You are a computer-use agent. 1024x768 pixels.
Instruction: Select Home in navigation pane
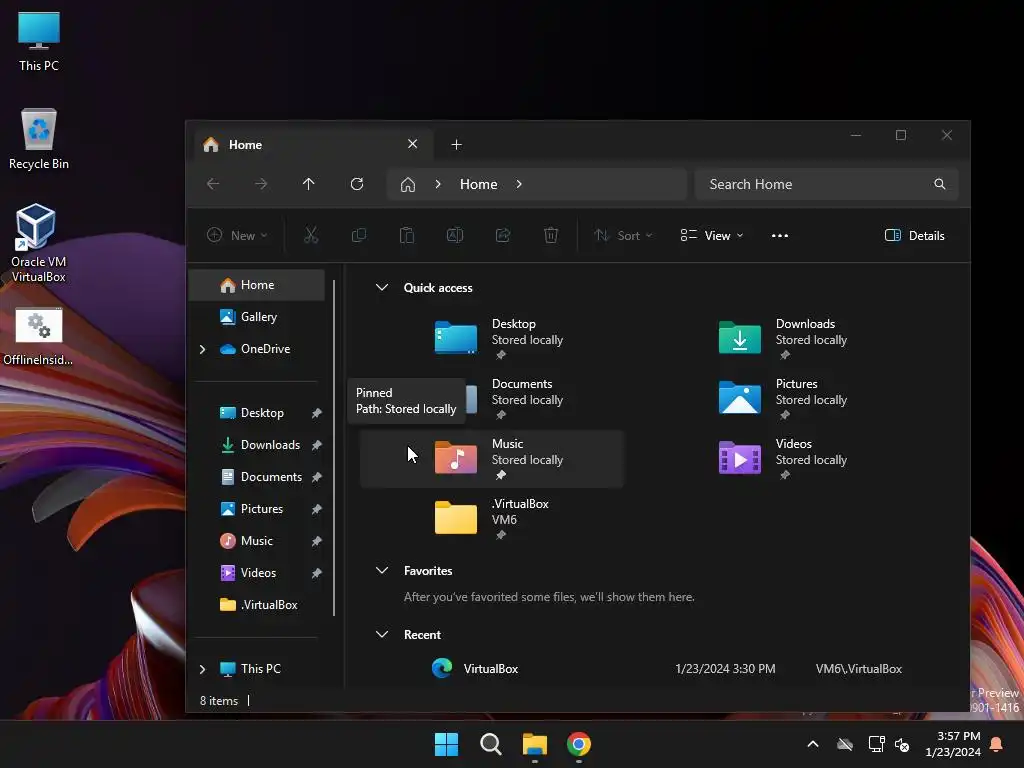(x=257, y=285)
